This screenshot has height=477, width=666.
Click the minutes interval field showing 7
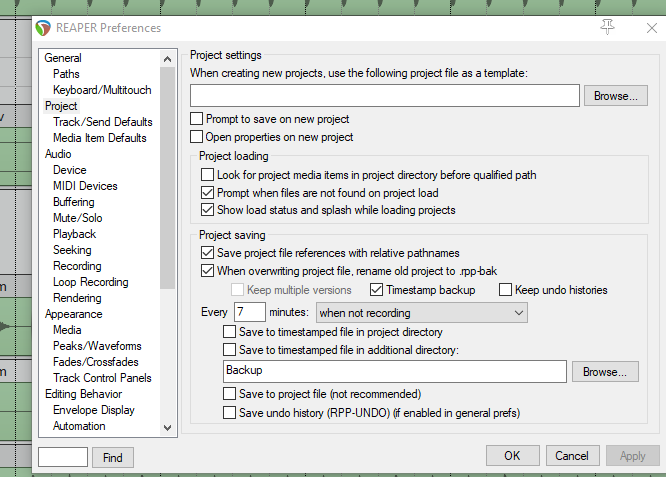tap(250, 312)
